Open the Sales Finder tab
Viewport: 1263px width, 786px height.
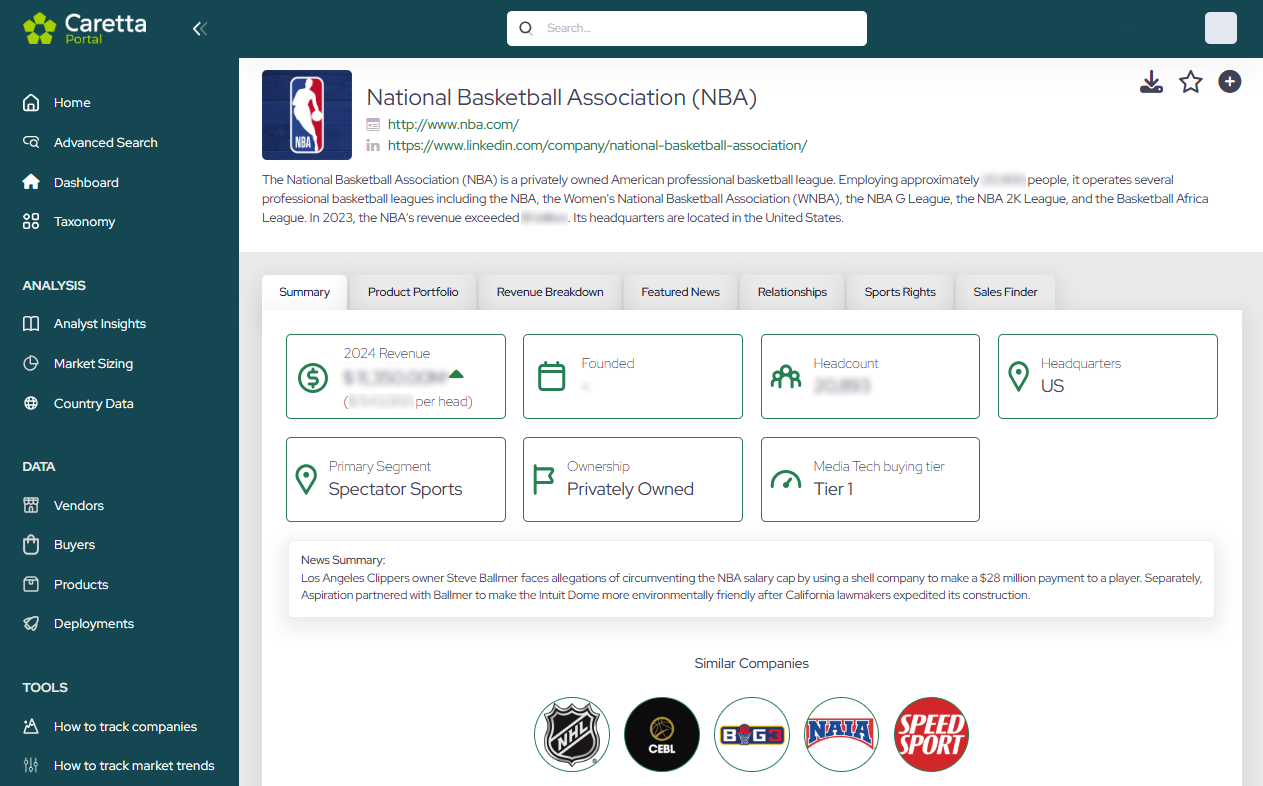(x=1005, y=292)
